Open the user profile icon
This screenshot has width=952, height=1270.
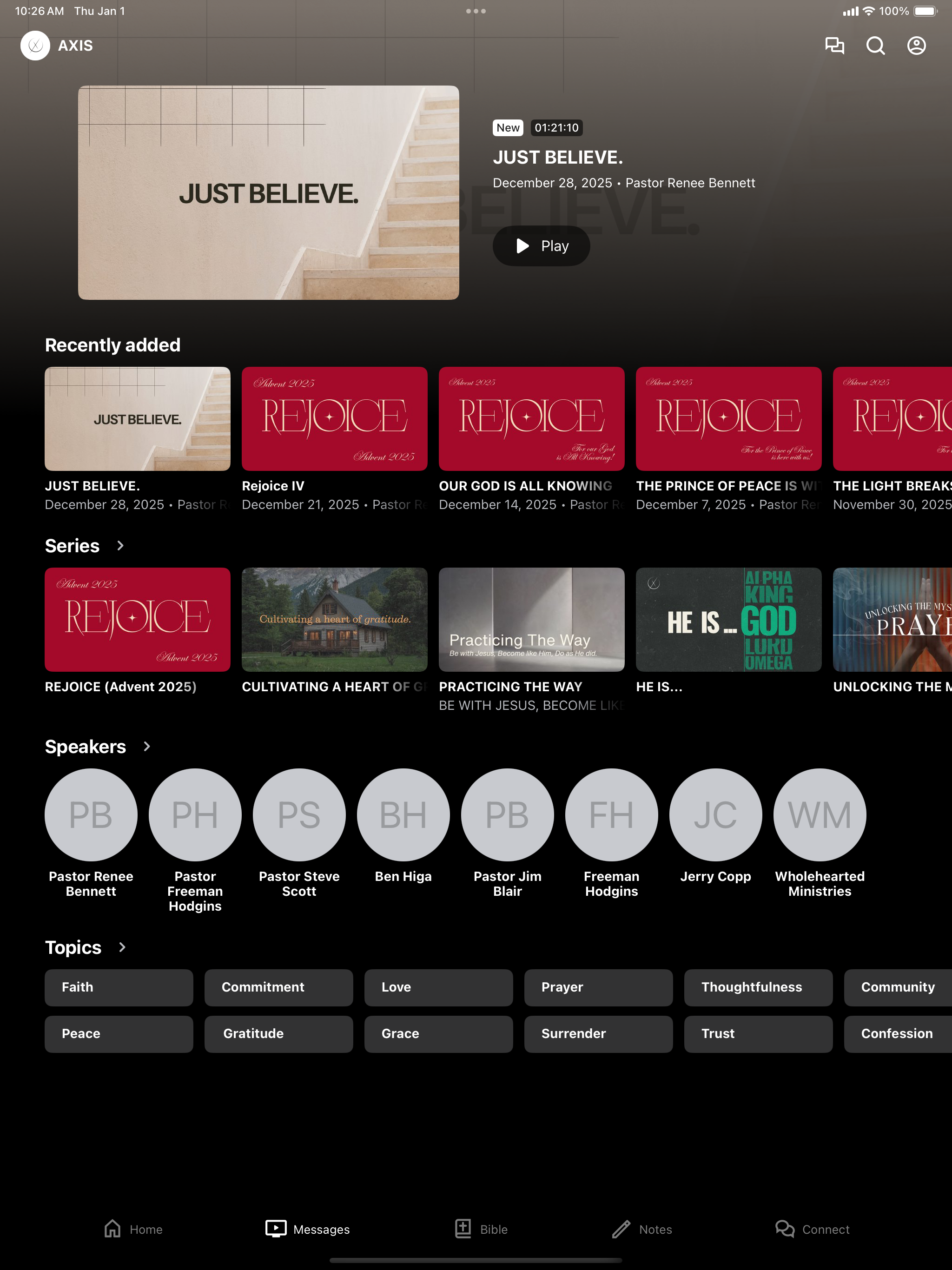pyautogui.click(x=916, y=46)
